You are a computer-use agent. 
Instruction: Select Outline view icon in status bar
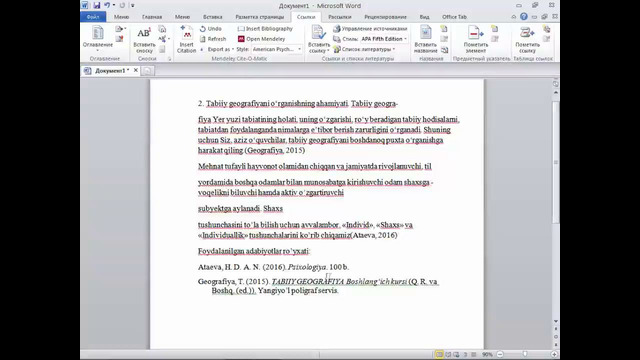pyautogui.click(x=465, y=355)
